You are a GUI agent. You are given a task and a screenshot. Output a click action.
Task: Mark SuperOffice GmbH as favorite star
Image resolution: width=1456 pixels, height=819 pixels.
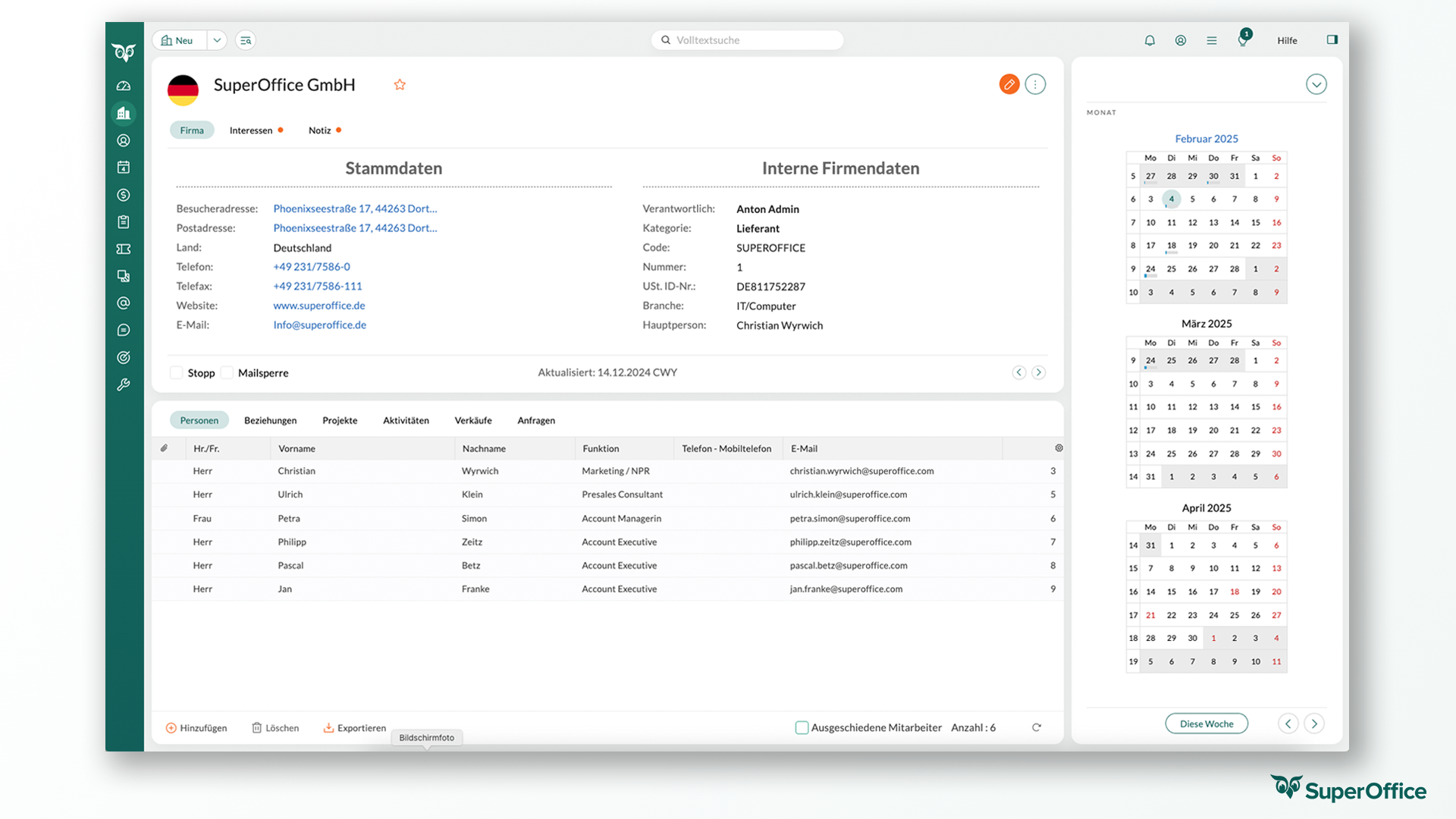click(x=400, y=85)
